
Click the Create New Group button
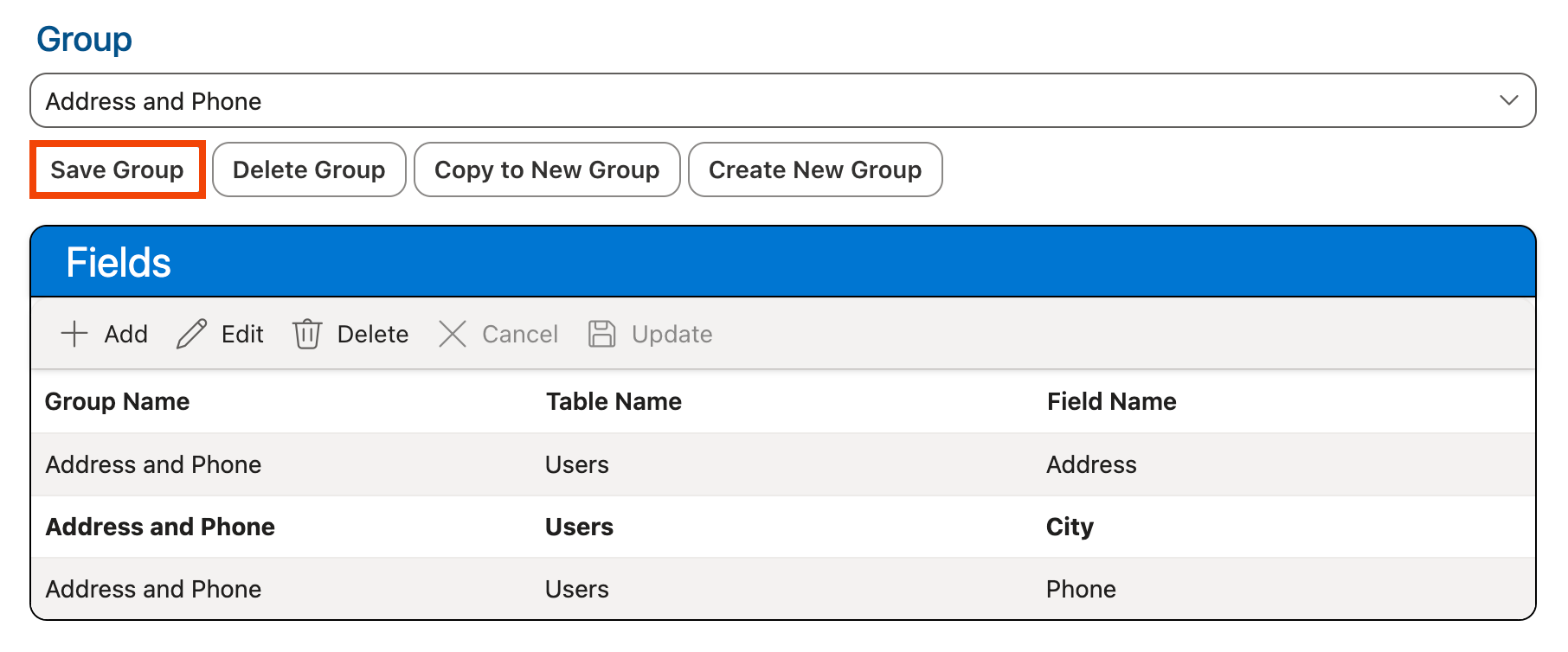pos(814,169)
